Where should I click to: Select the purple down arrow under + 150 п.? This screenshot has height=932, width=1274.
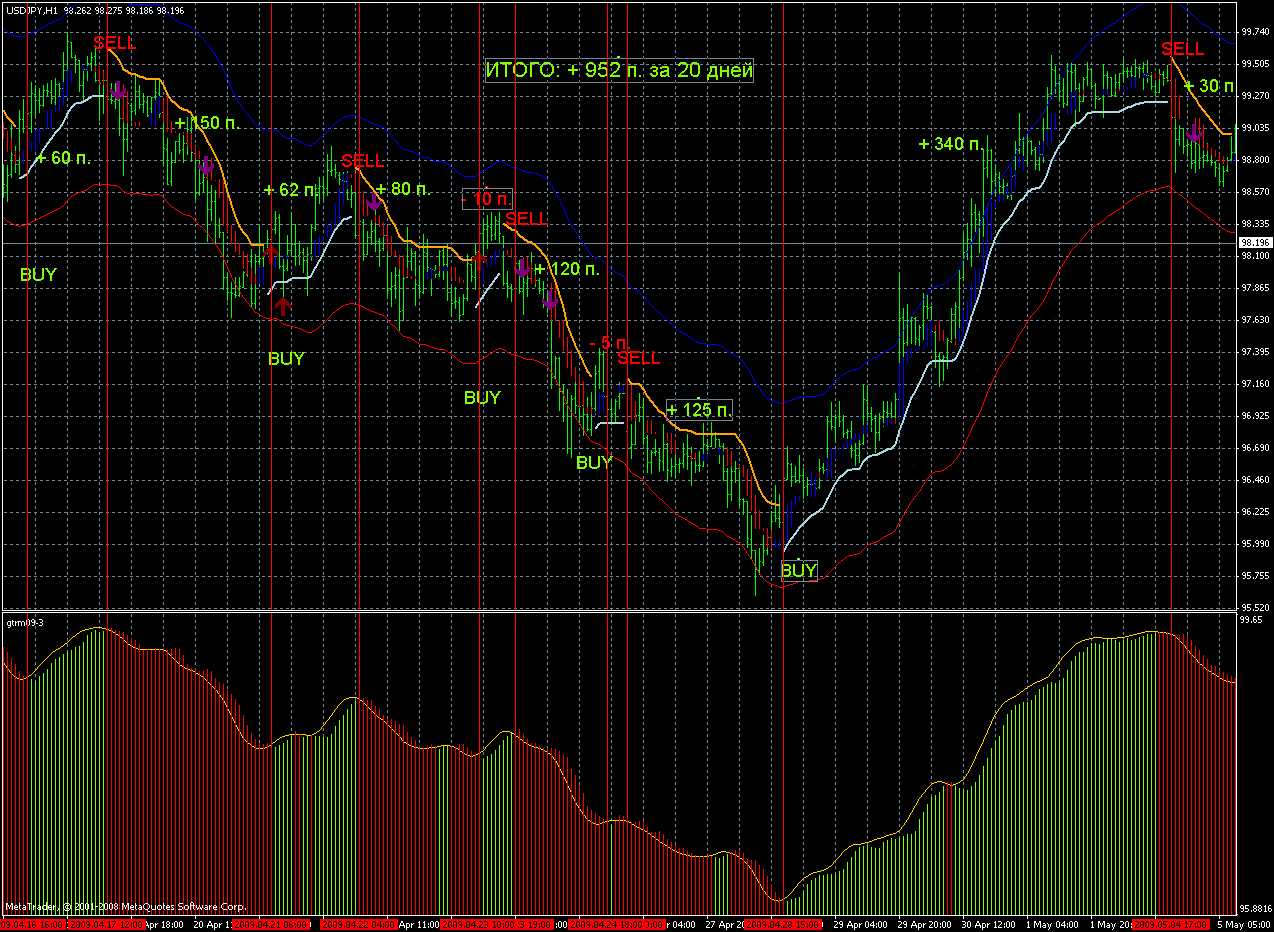tap(206, 166)
